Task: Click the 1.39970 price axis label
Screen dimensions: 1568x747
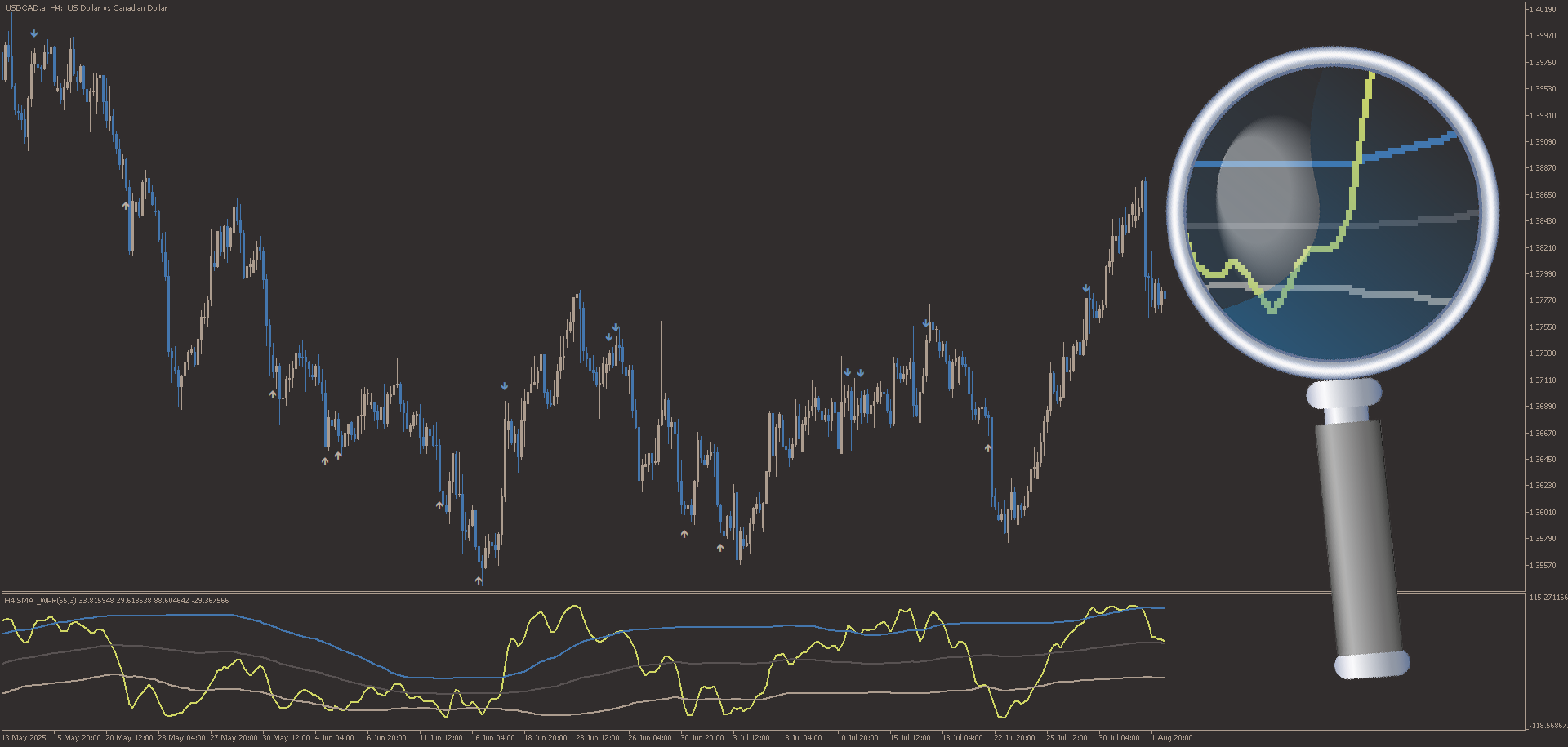Action: 1542,36
